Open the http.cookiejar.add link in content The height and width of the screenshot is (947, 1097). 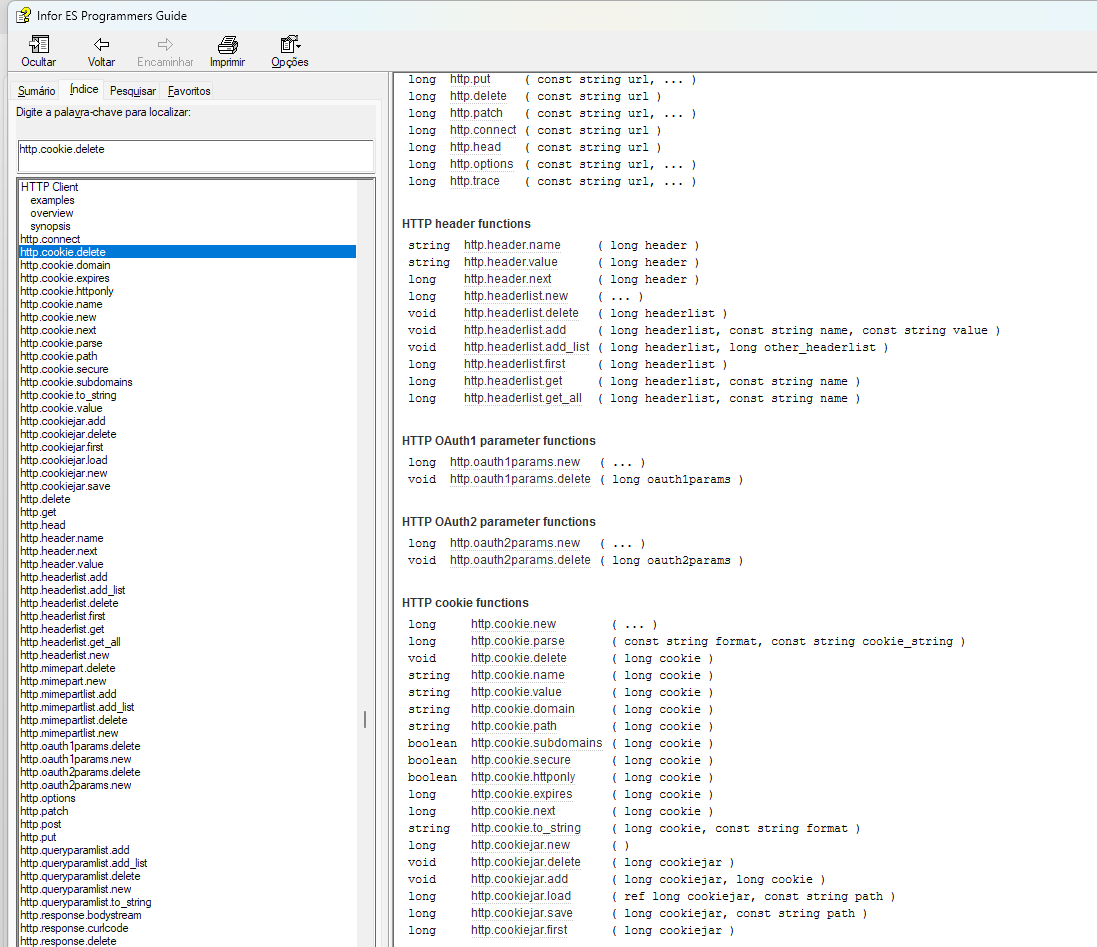[x=520, y=879]
